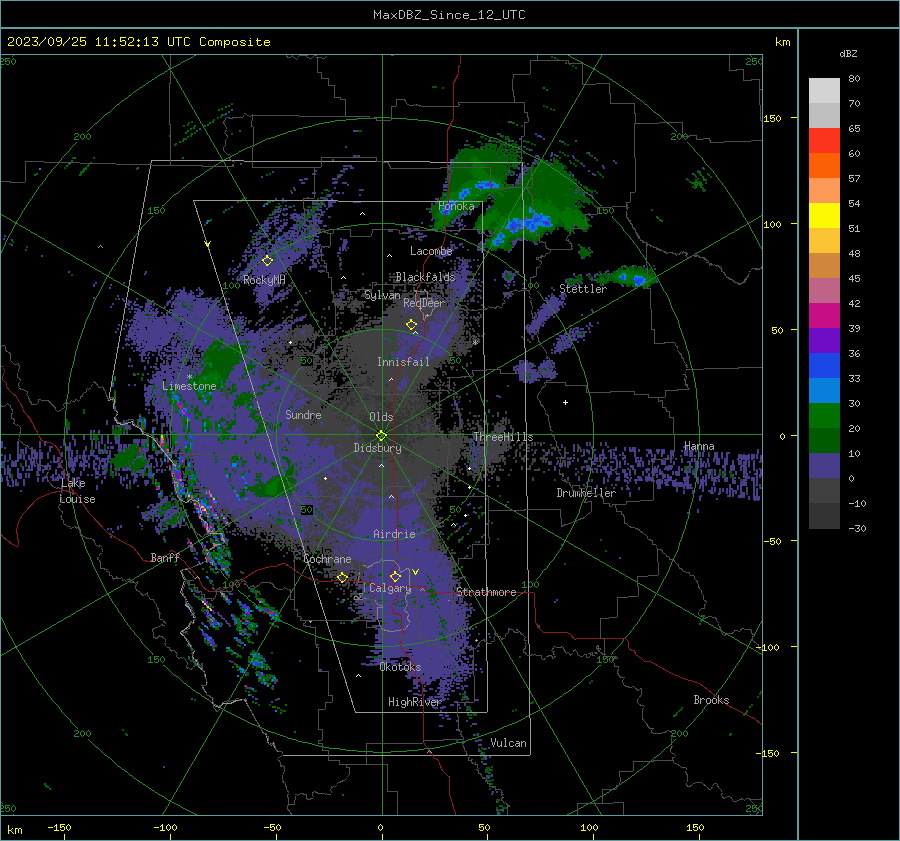Click the white plus marker north of Drumheller
This screenshot has width=900, height=841.
pos(565,402)
